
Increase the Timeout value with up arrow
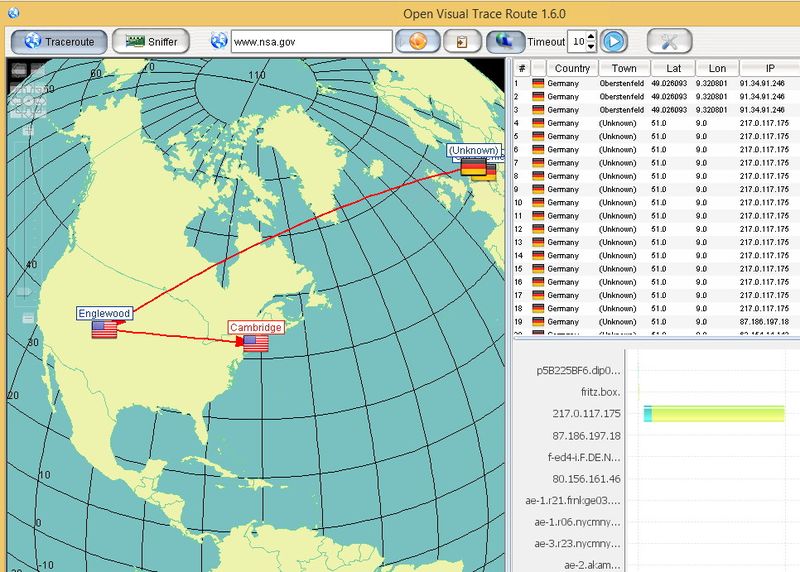591,36
